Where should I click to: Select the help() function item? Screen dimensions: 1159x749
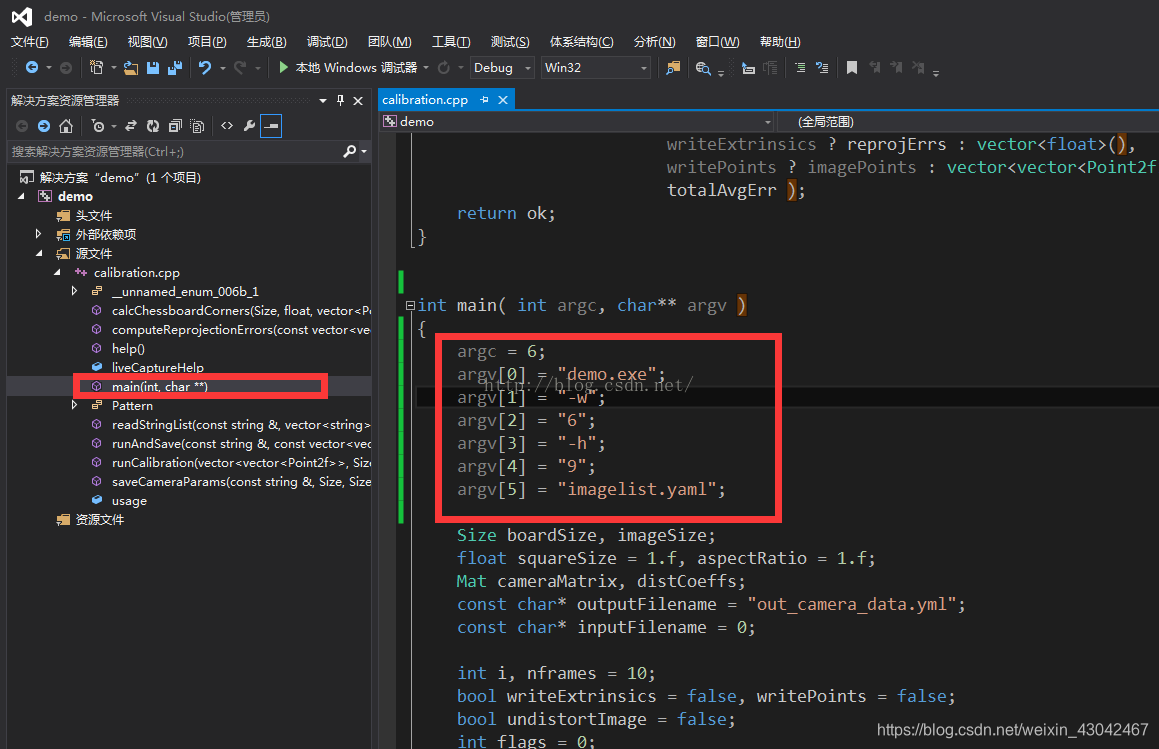pos(128,348)
